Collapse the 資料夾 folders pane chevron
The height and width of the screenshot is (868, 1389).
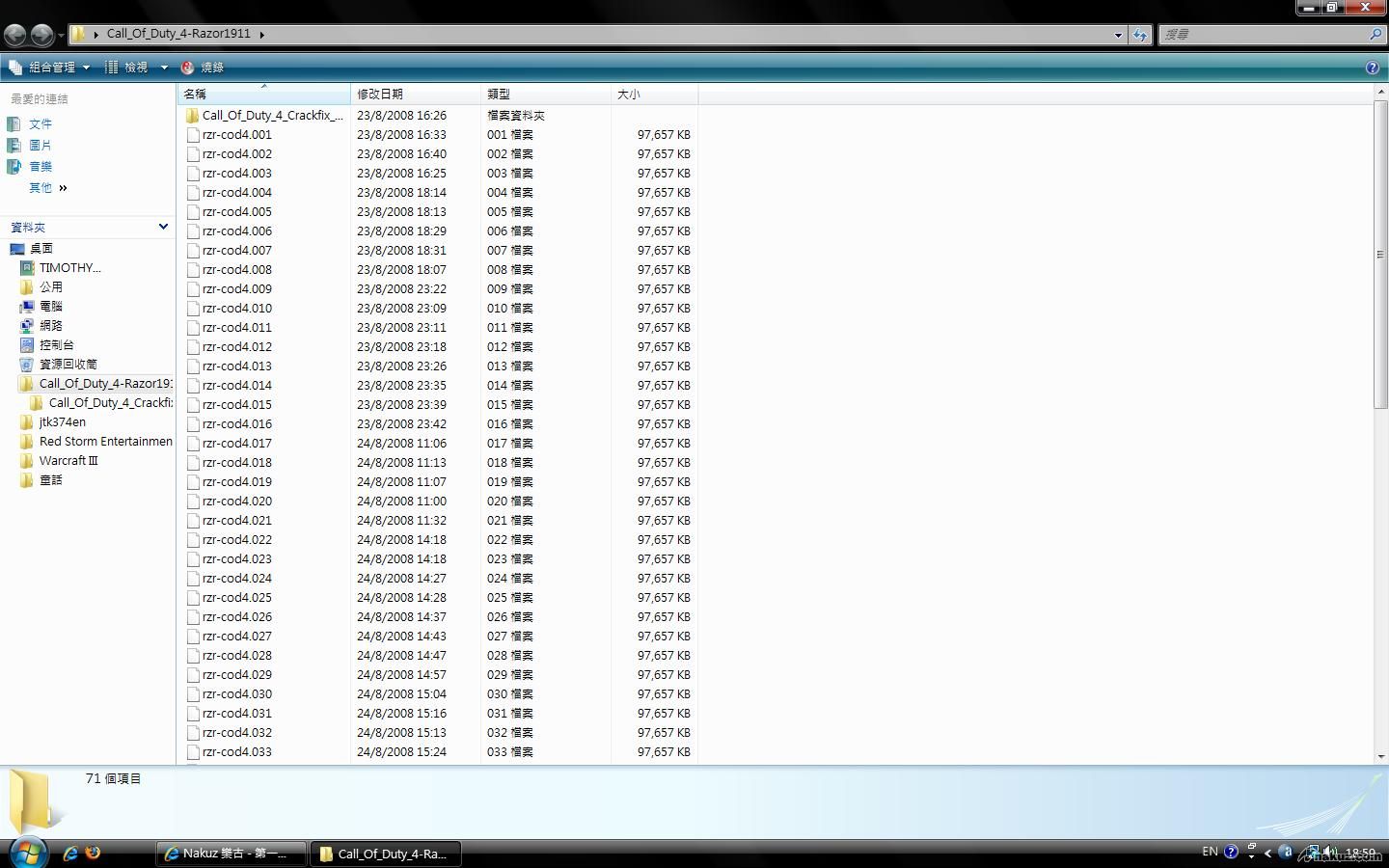(163, 227)
